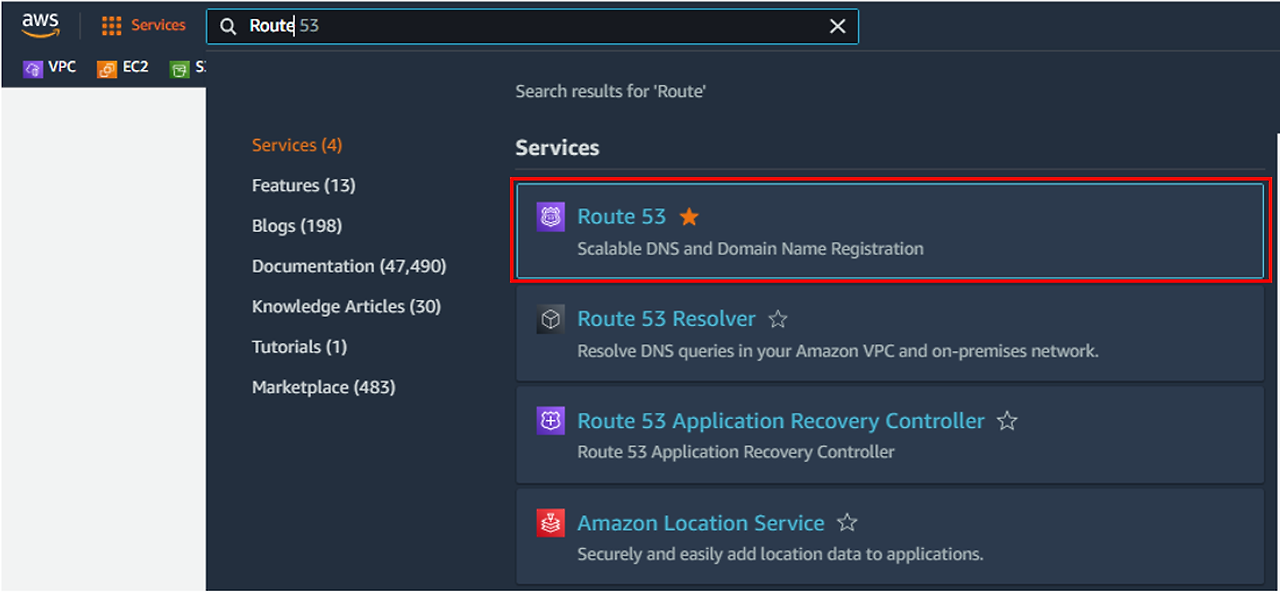Click the Services section heading
1280x594 pixels.
[x=557, y=148]
